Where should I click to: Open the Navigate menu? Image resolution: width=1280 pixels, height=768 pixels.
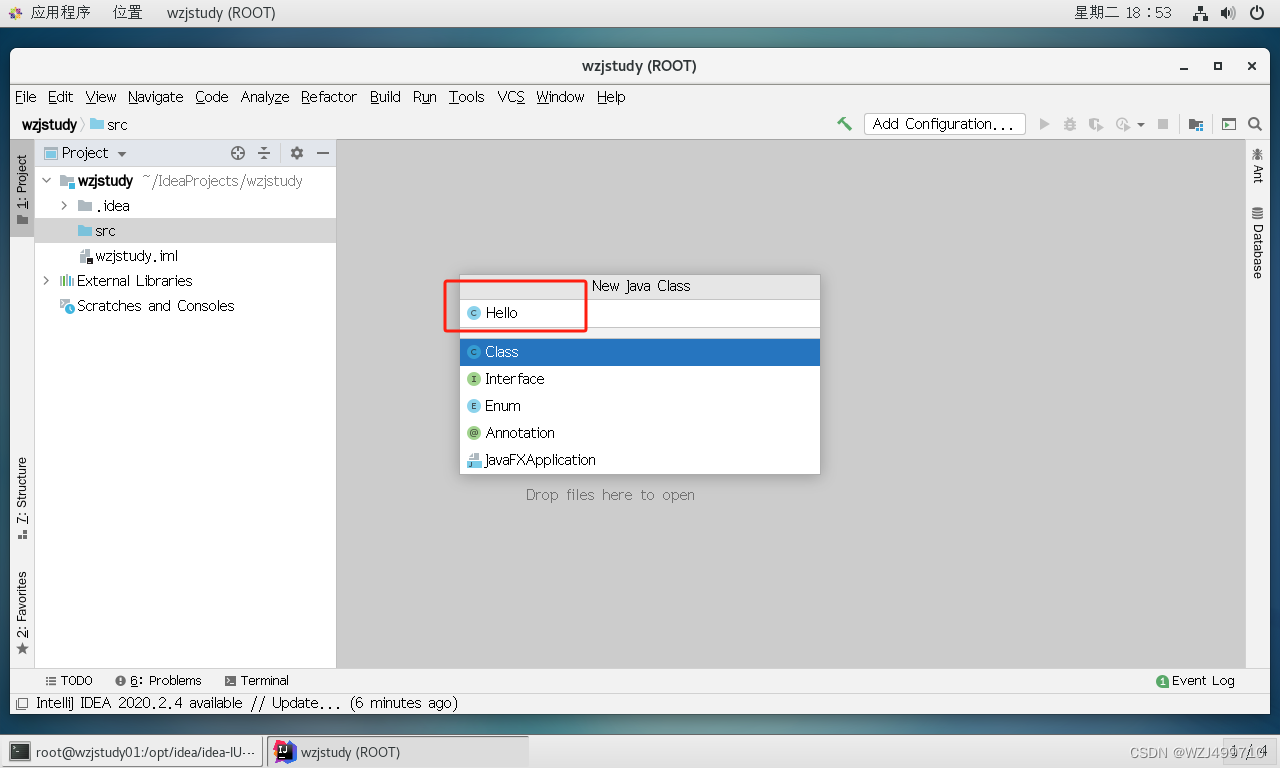pos(156,97)
